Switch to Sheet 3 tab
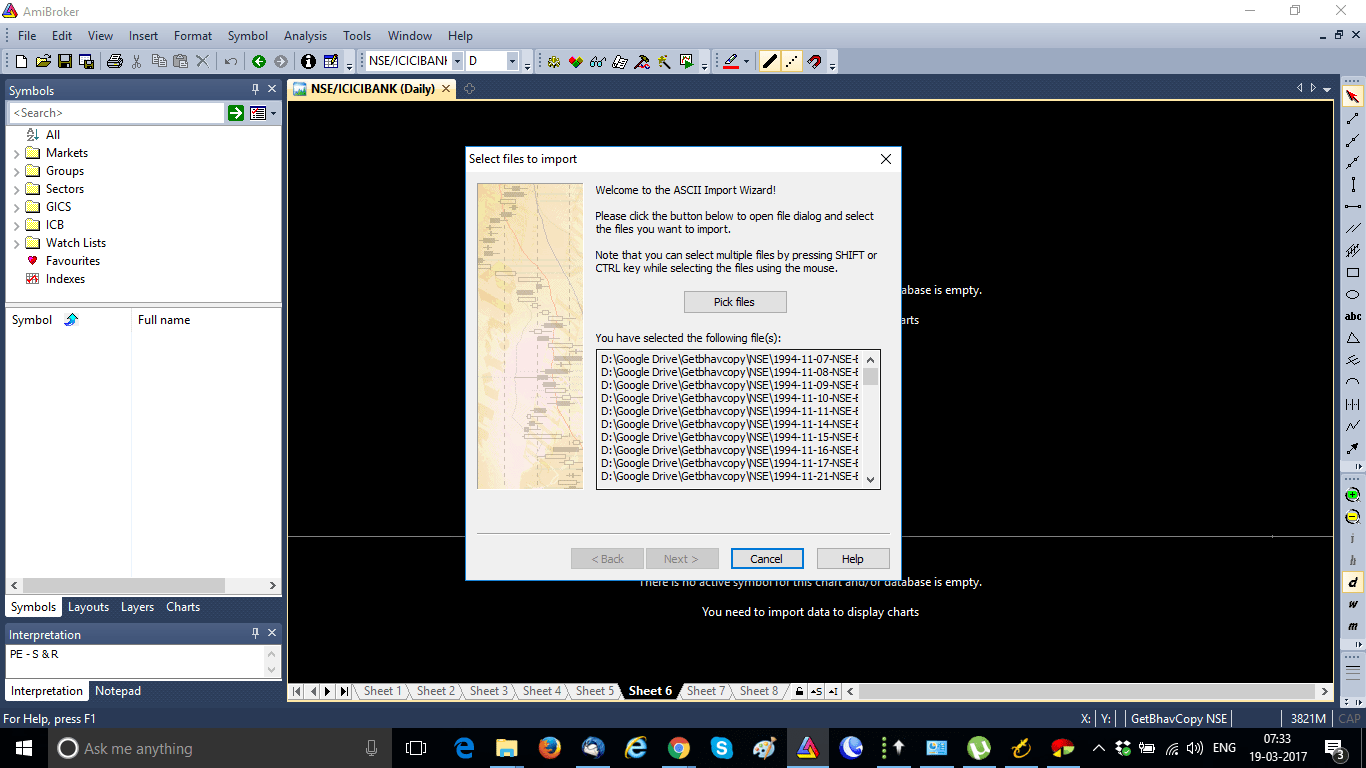The height and width of the screenshot is (768, 1366). tap(489, 691)
